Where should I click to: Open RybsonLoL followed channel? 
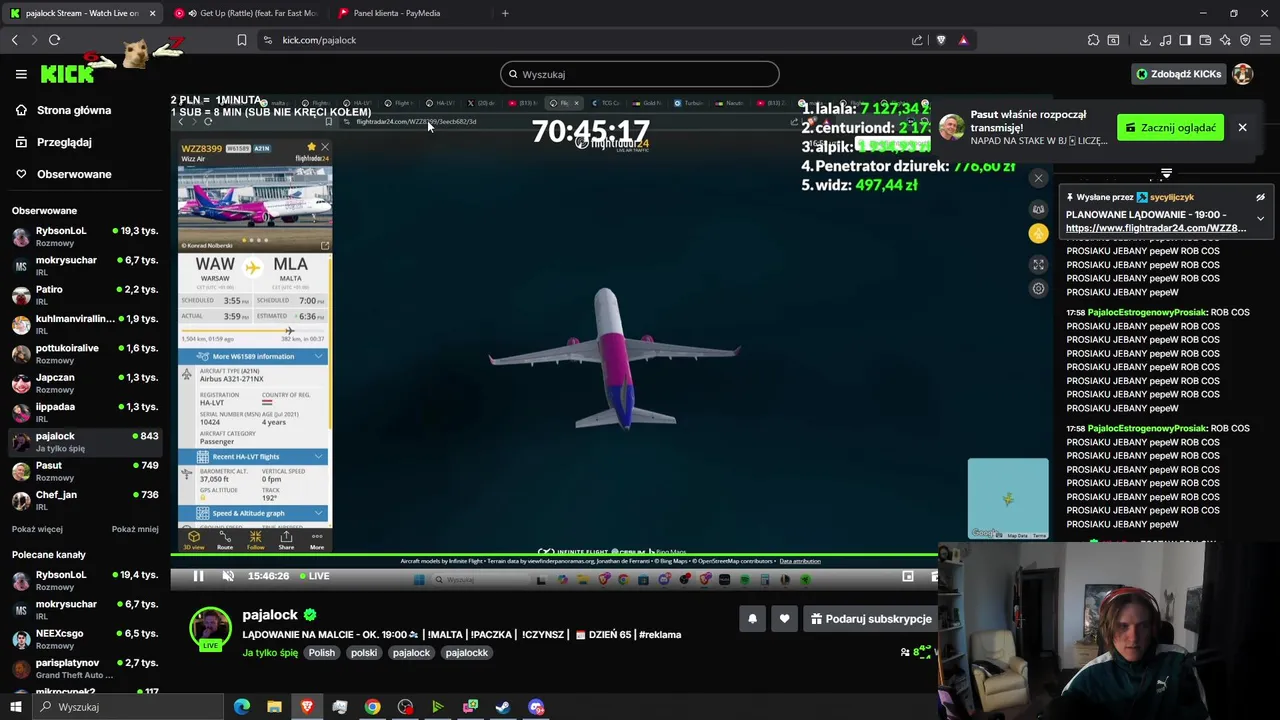85,237
